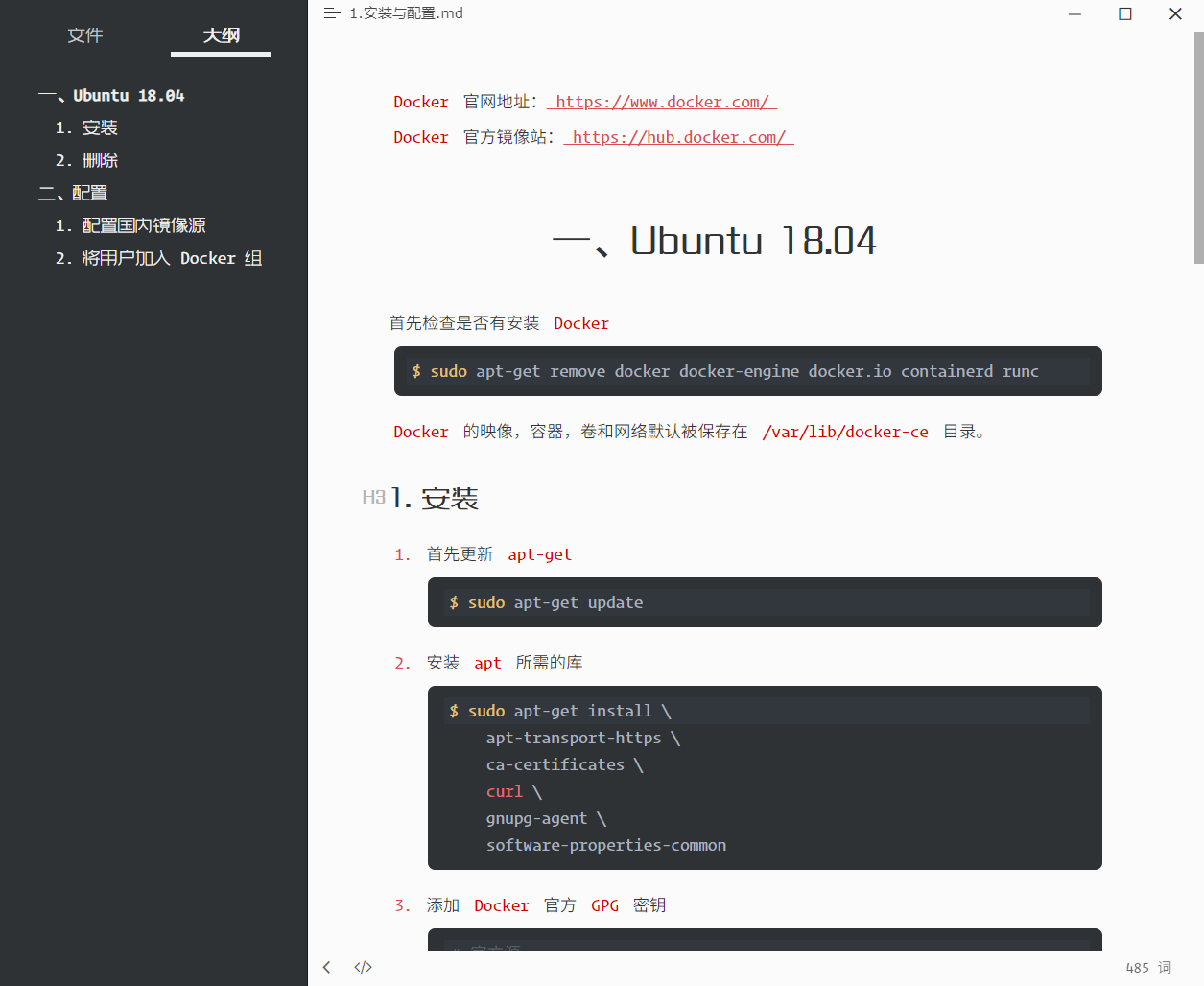Screen dimensions: 1204x986
Task: Click the ca-certificates line in code block
Action: (x=565, y=764)
